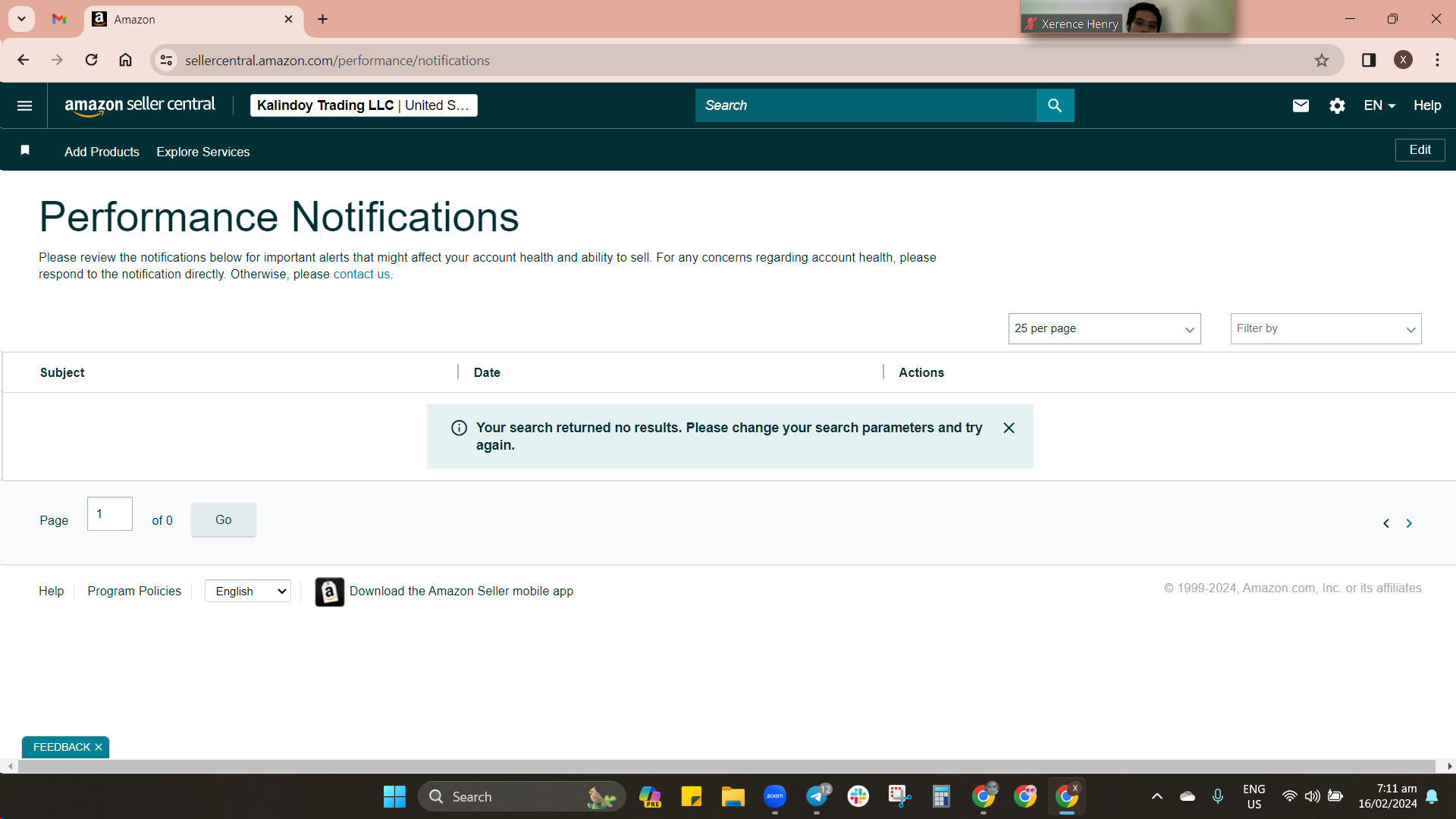Screen dimensions: 1456x819
Task: Select the Amazon browser tab
Action: point(193,19)
